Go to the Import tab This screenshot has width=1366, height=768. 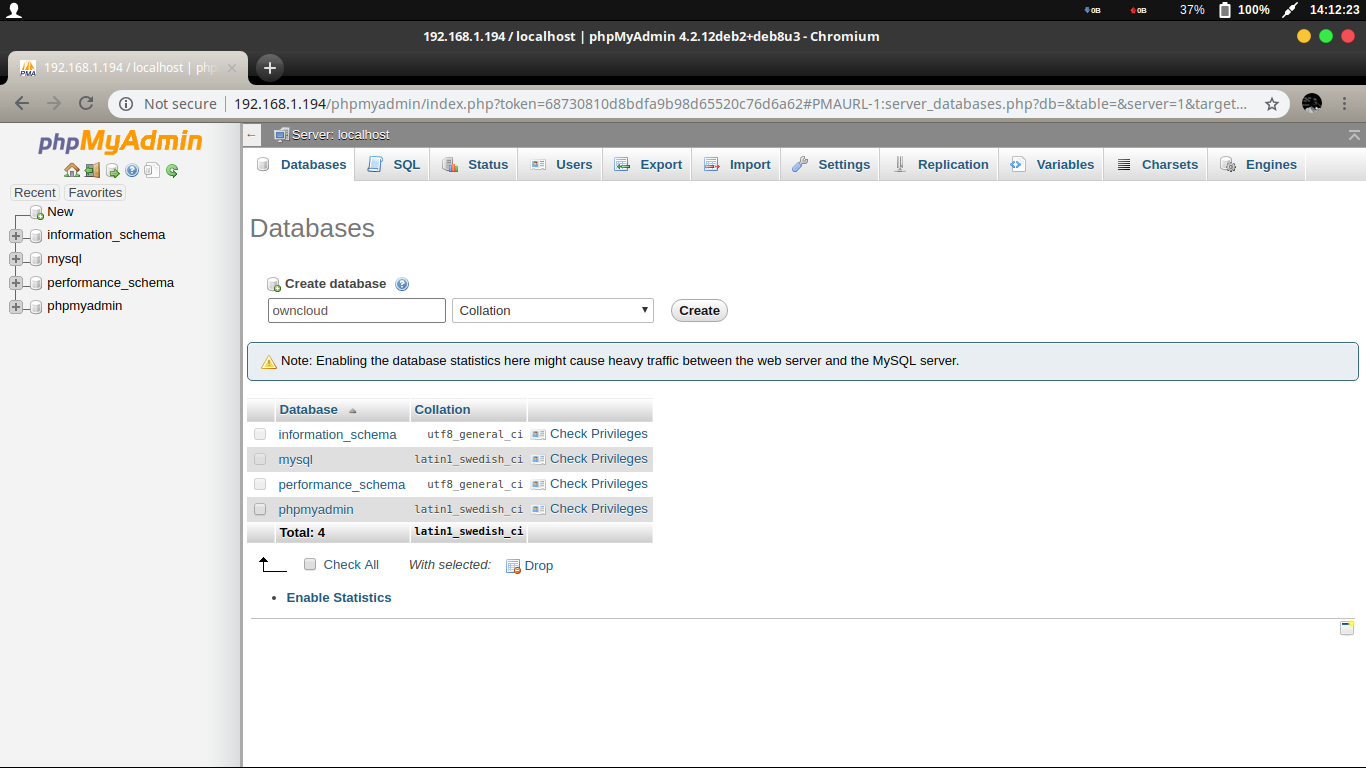(x=736, y=165)
